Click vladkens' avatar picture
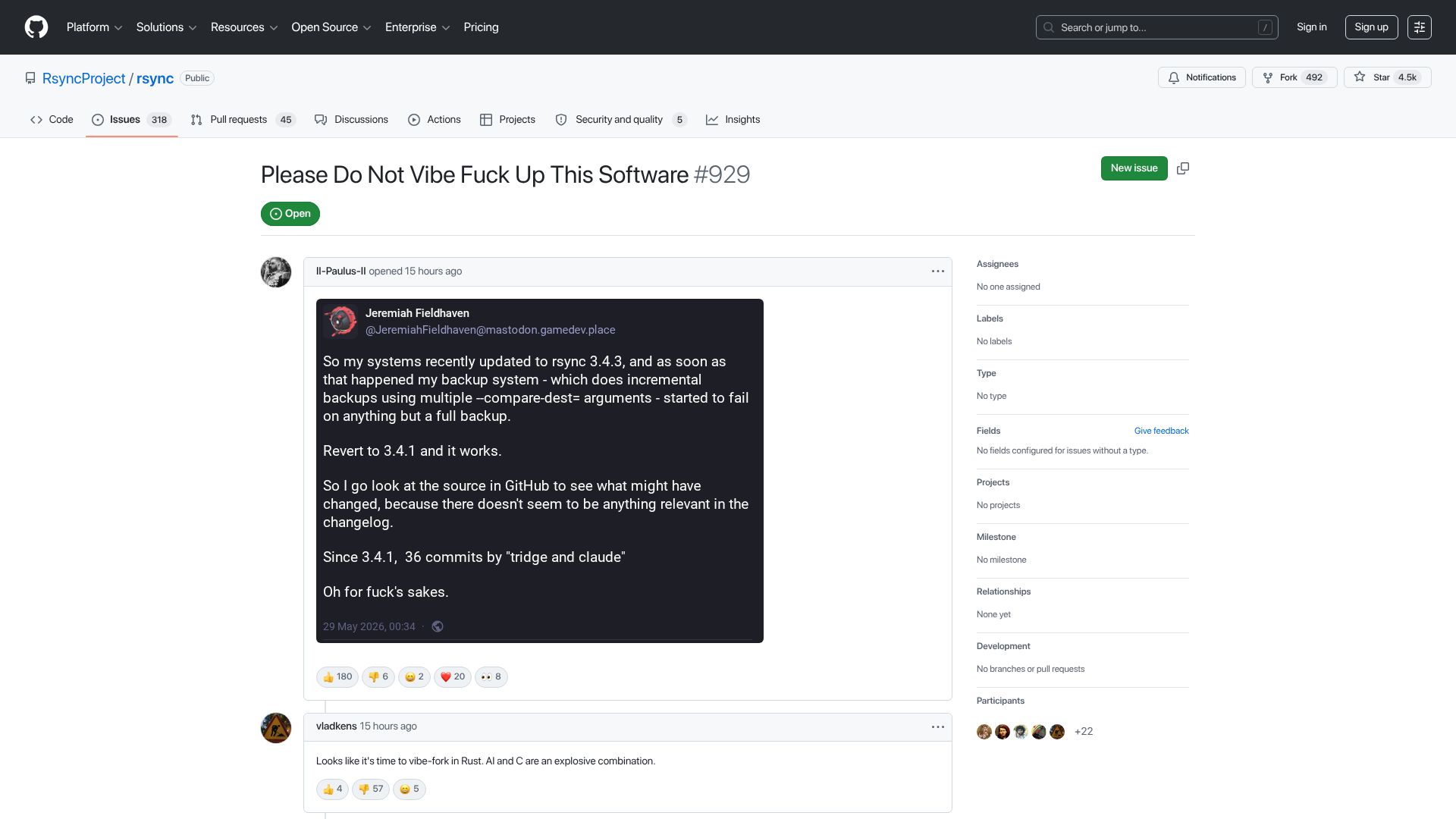 coord(276,728)
